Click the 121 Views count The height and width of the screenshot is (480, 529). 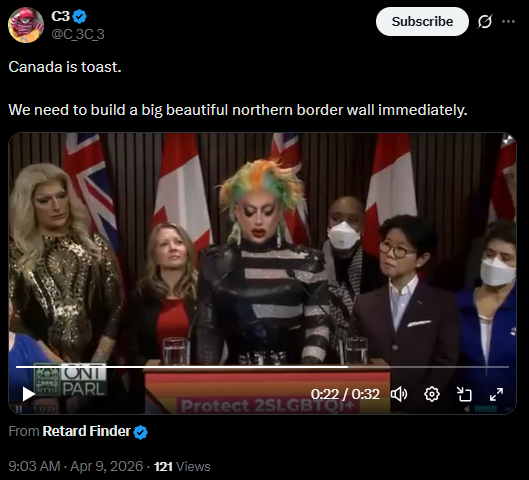(x=182, y=467)
